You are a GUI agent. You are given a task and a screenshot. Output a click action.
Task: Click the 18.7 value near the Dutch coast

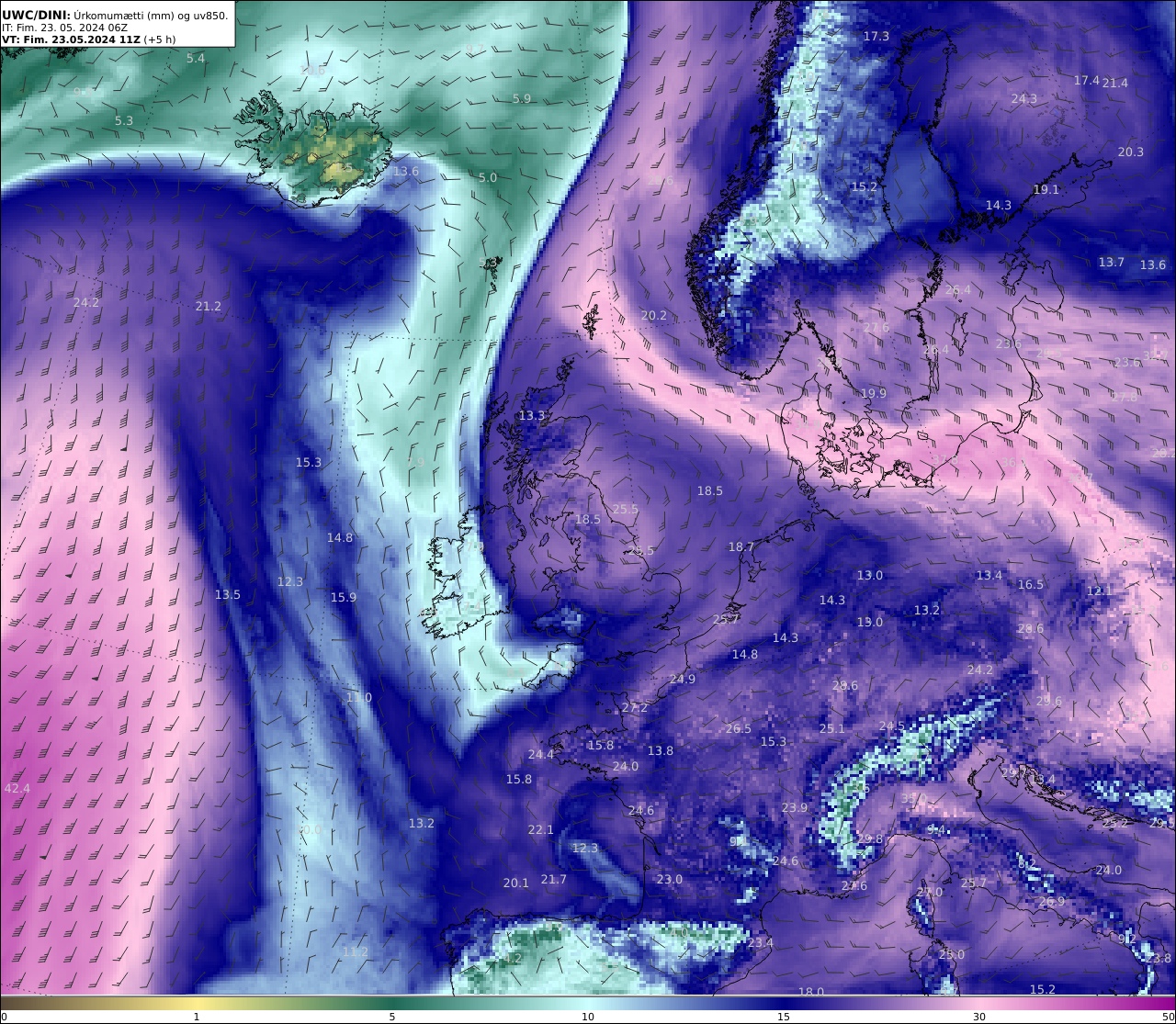(x=741, y=547)
